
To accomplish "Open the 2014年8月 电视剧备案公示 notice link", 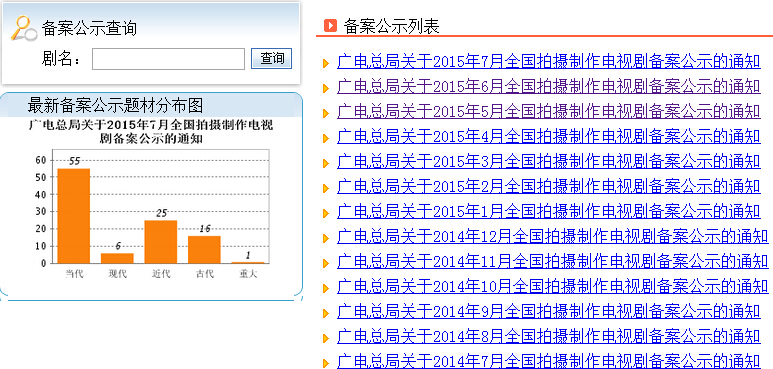I will (x=549, y=336).
